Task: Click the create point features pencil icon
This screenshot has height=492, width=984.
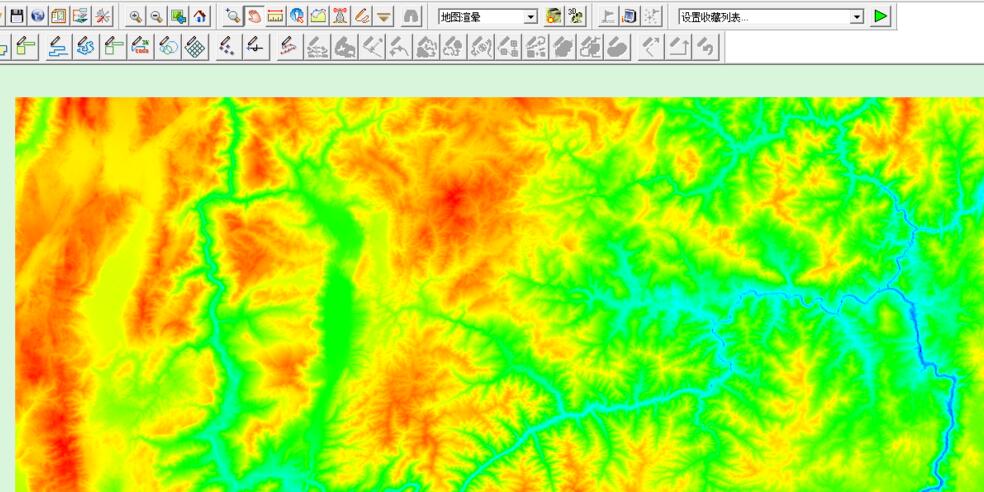Action: tap(228, 47)
